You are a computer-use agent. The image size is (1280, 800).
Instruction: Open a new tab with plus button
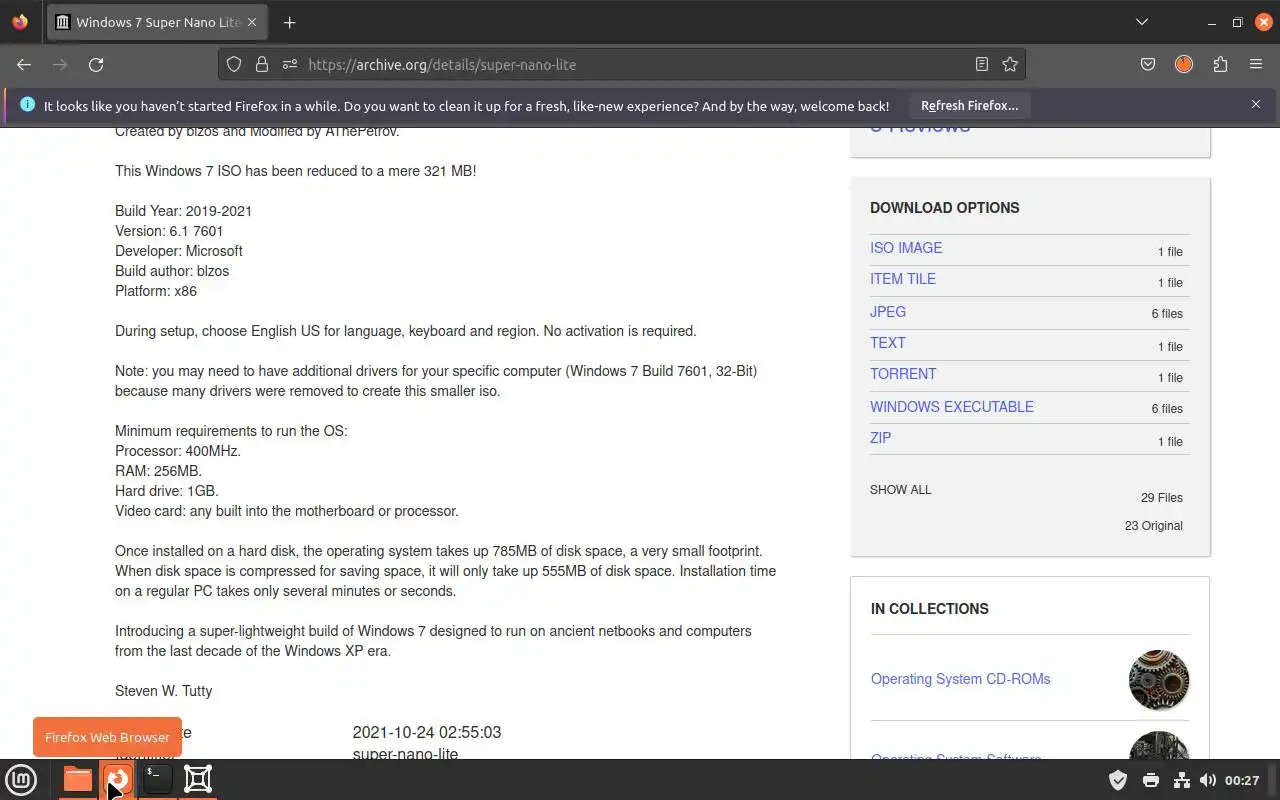[289, 22]
